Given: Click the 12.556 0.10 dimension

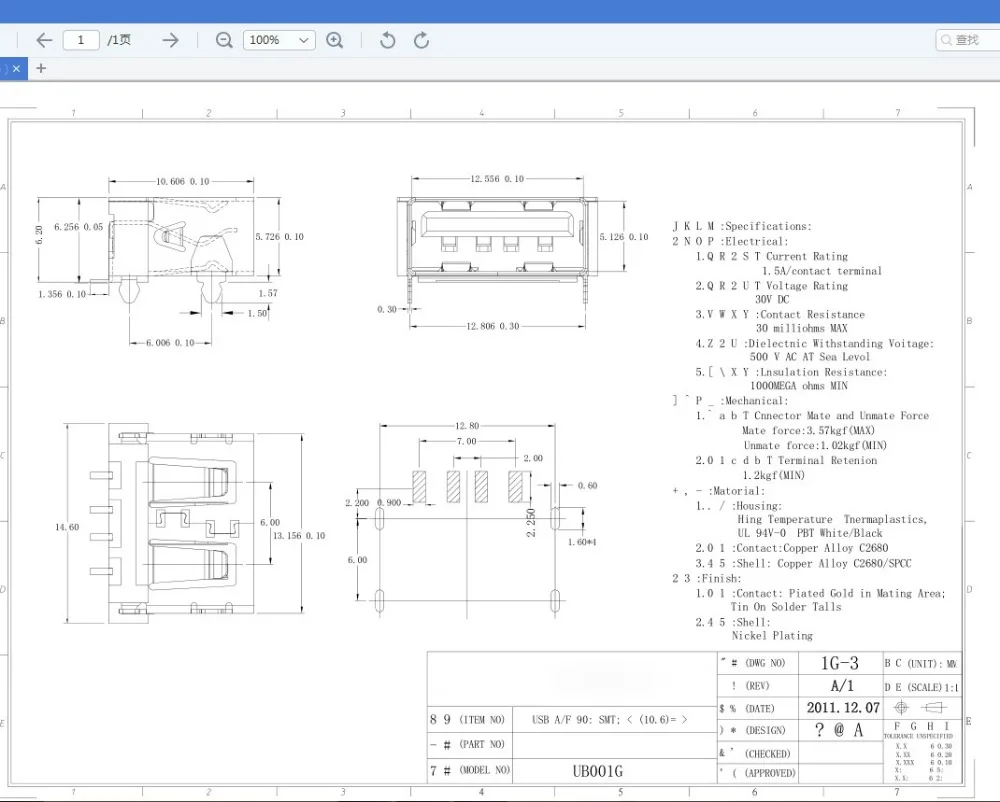Looking at the screenshot, I should pyautogui.click(x=497, y=179).
